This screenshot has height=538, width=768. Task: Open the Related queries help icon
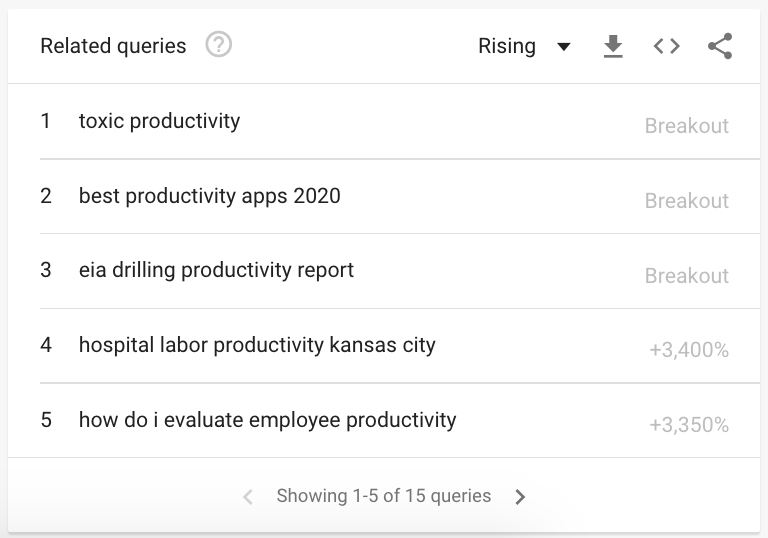218,46
